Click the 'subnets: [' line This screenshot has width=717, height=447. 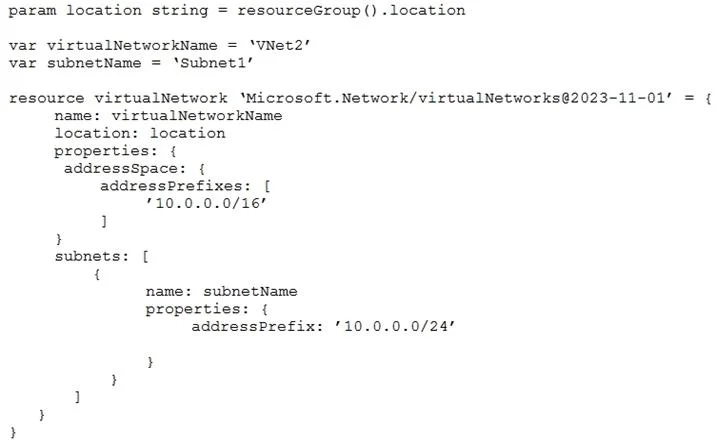pyautogui.click(x=102, y=256)
